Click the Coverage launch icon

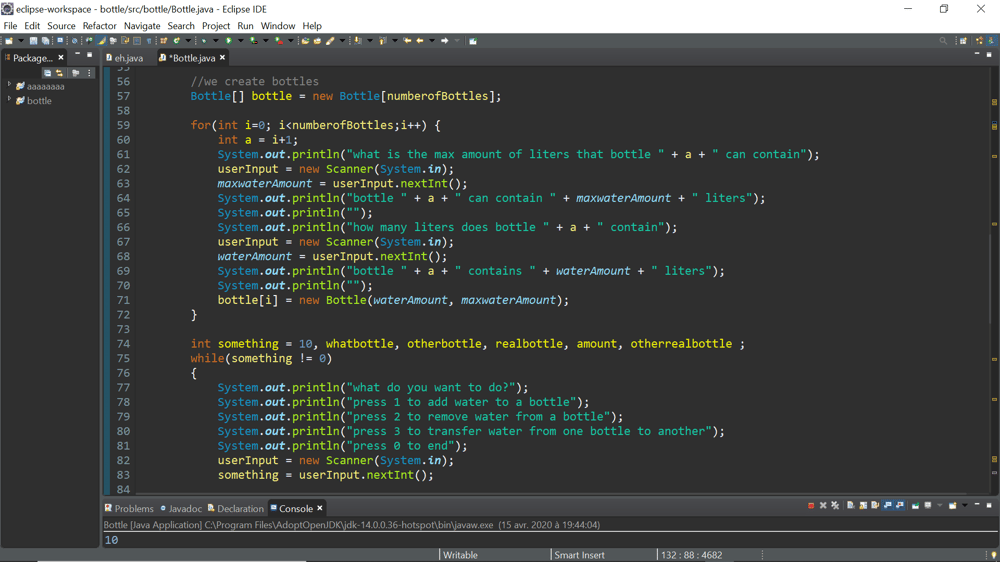[x=253, y=41]
